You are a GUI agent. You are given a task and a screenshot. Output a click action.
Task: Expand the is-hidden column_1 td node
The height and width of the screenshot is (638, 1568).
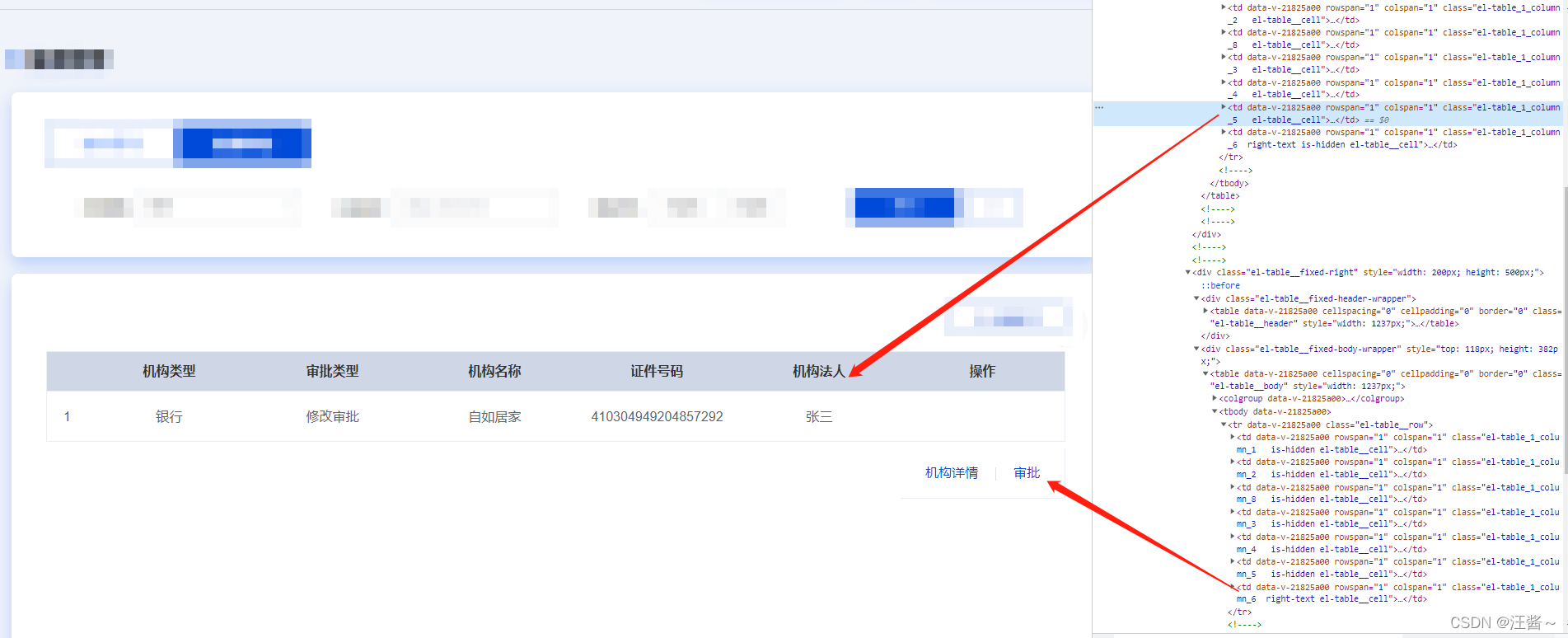[1233, 437]
